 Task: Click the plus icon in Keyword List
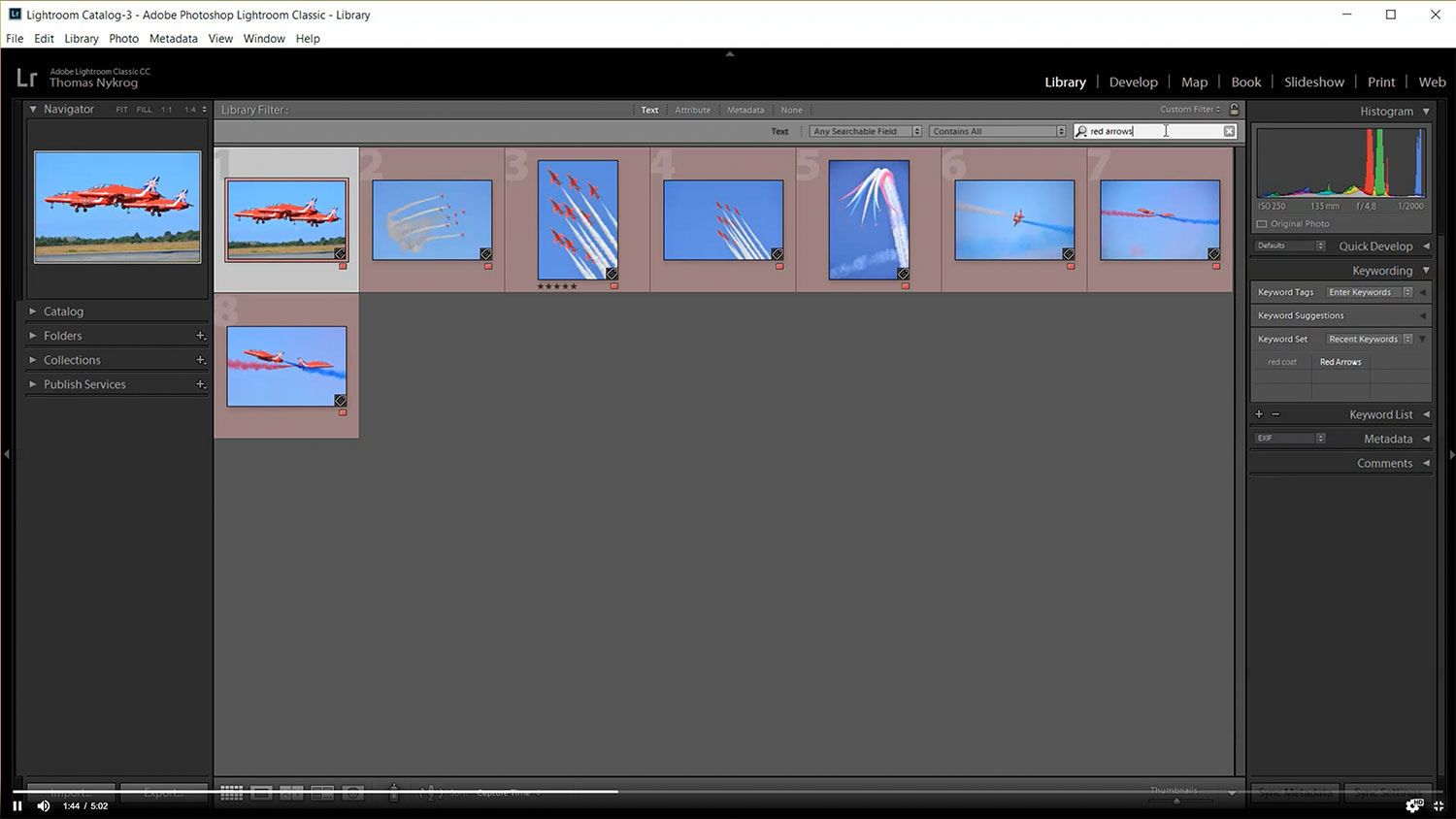1259,414
